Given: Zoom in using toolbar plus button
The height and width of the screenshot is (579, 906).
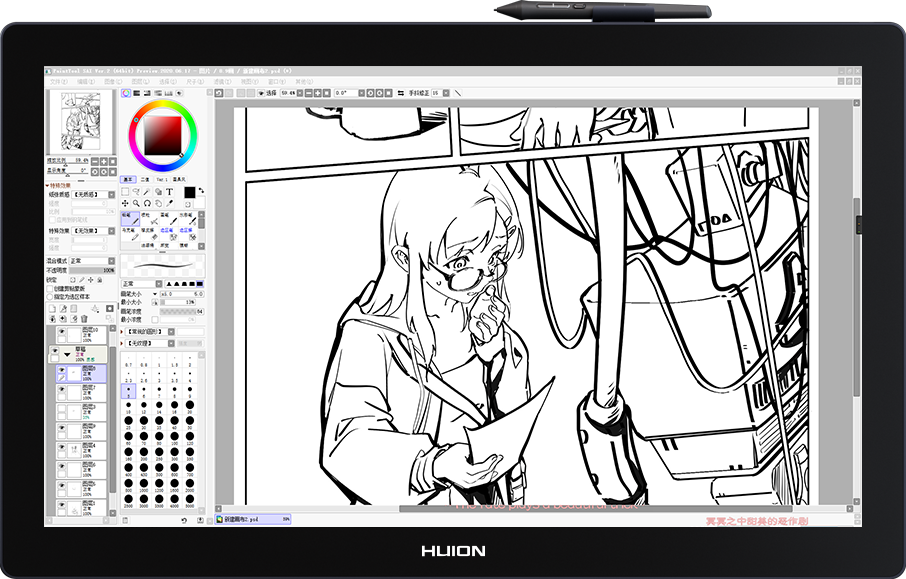Looking at the screenshot, I should tap(318, 93).
